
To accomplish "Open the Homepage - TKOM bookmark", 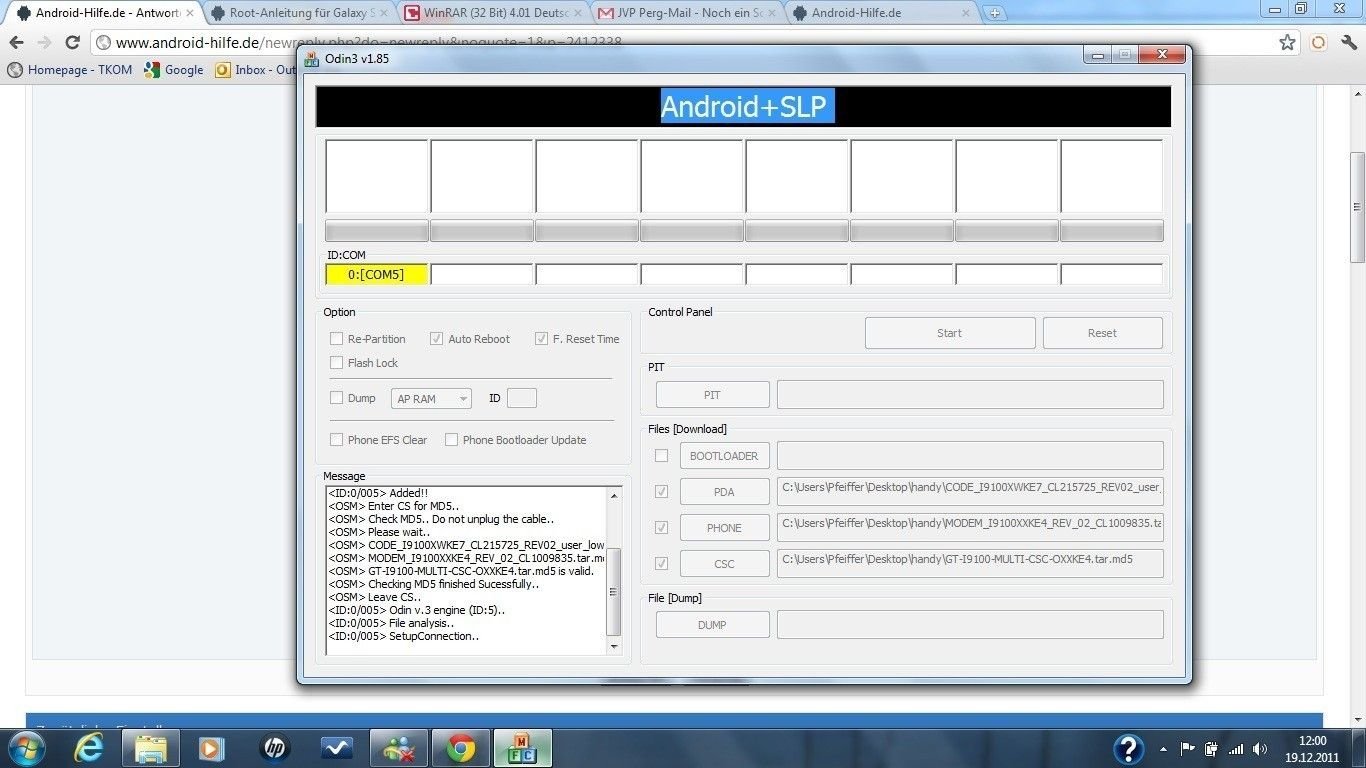I will coord(70,70).
